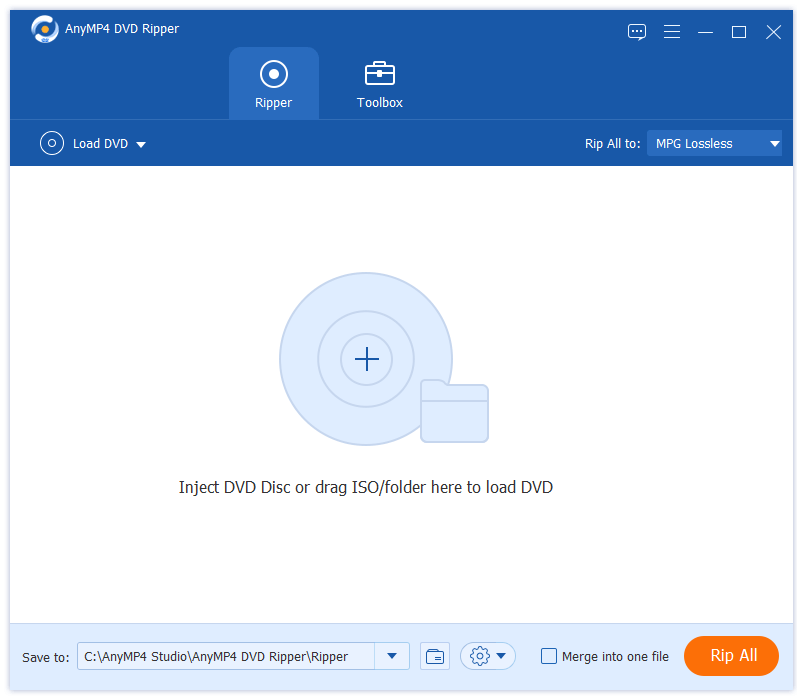797x696 pixels.
Task: Open the output folder icon button
Action: pyautogui.click(x=435, y=656)
